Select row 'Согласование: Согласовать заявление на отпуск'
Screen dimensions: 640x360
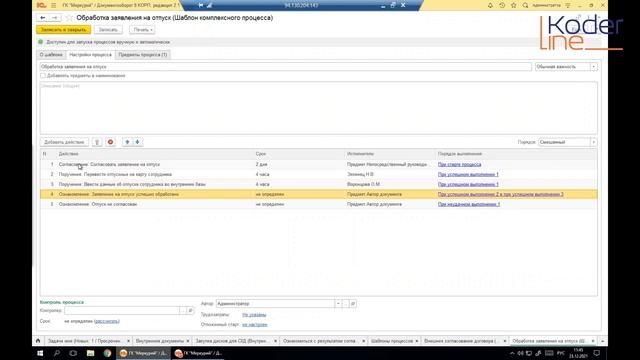pos(318,164)
